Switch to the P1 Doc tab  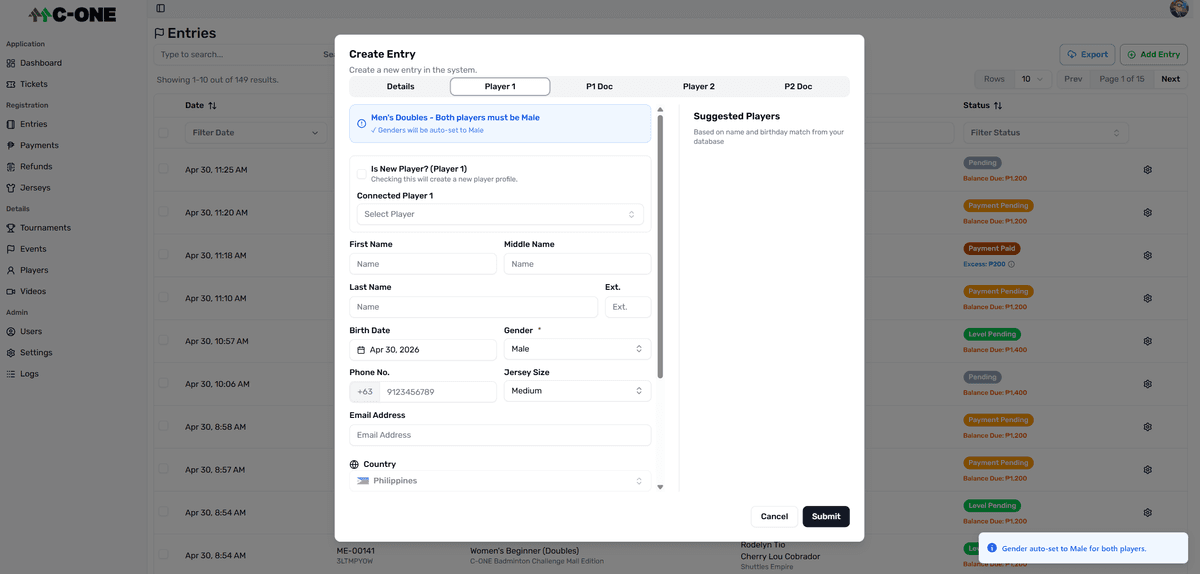click(x=599, y=87)
